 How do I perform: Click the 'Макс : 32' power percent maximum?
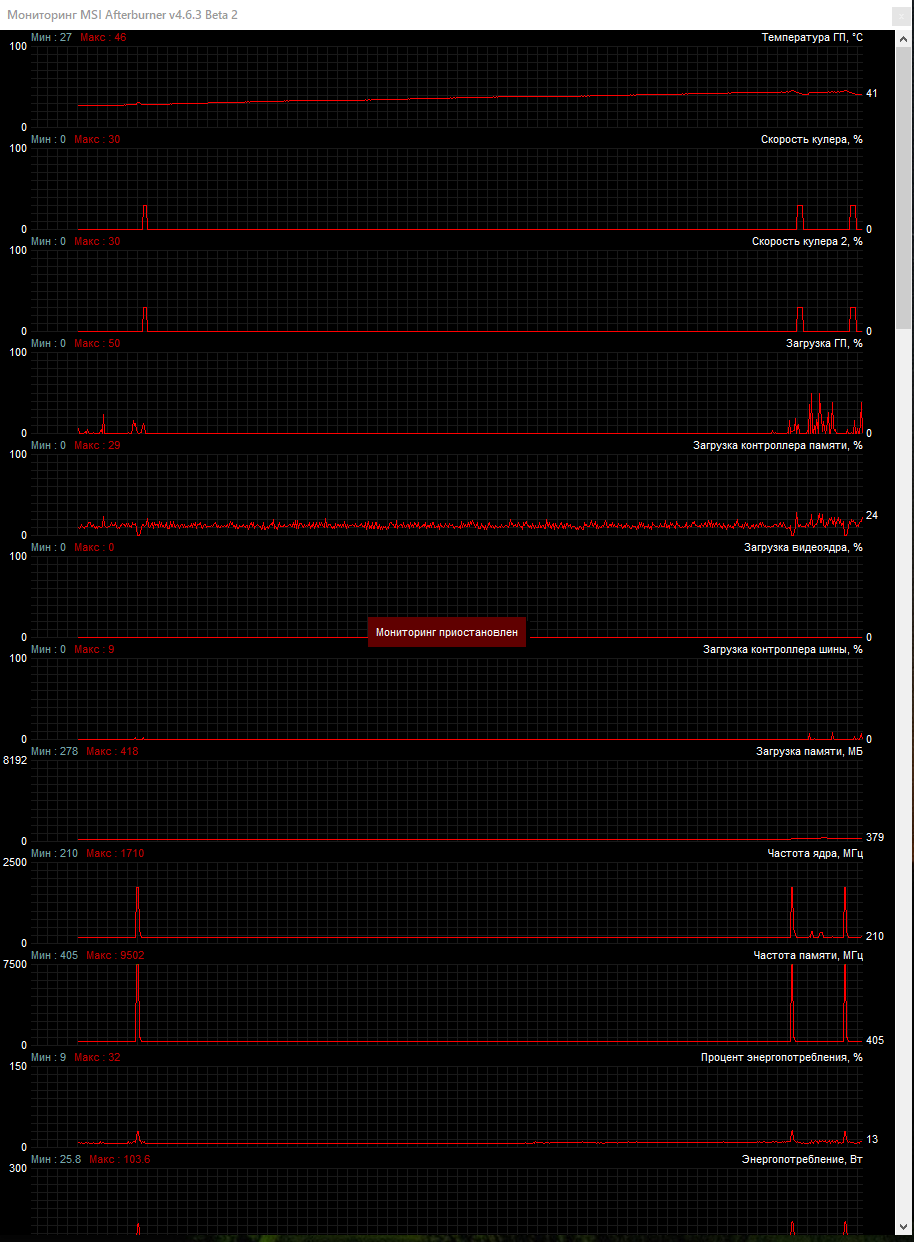97,1057
